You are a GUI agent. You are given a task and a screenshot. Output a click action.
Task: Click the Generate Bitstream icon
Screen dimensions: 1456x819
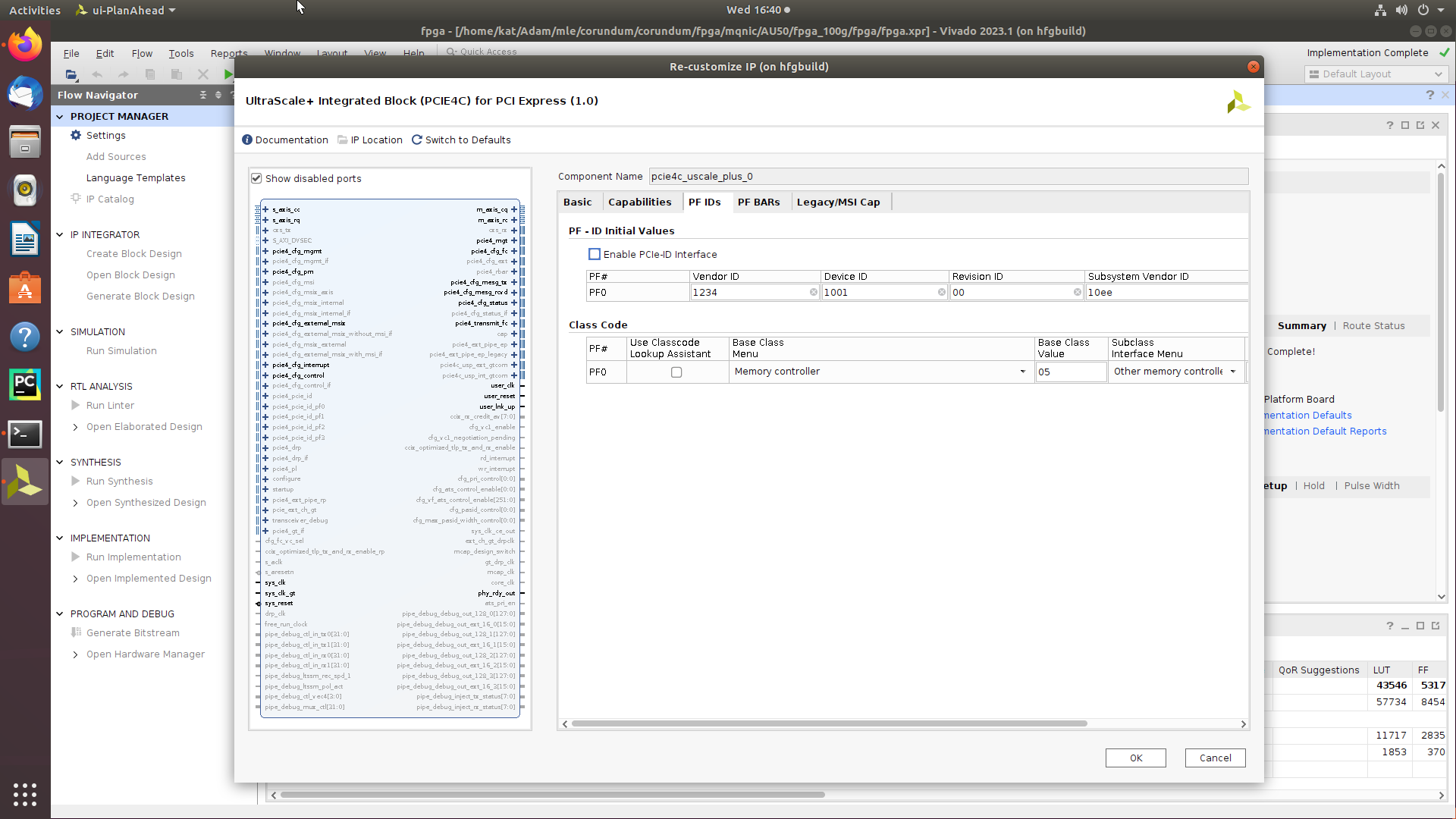click(x=76, y=632)
